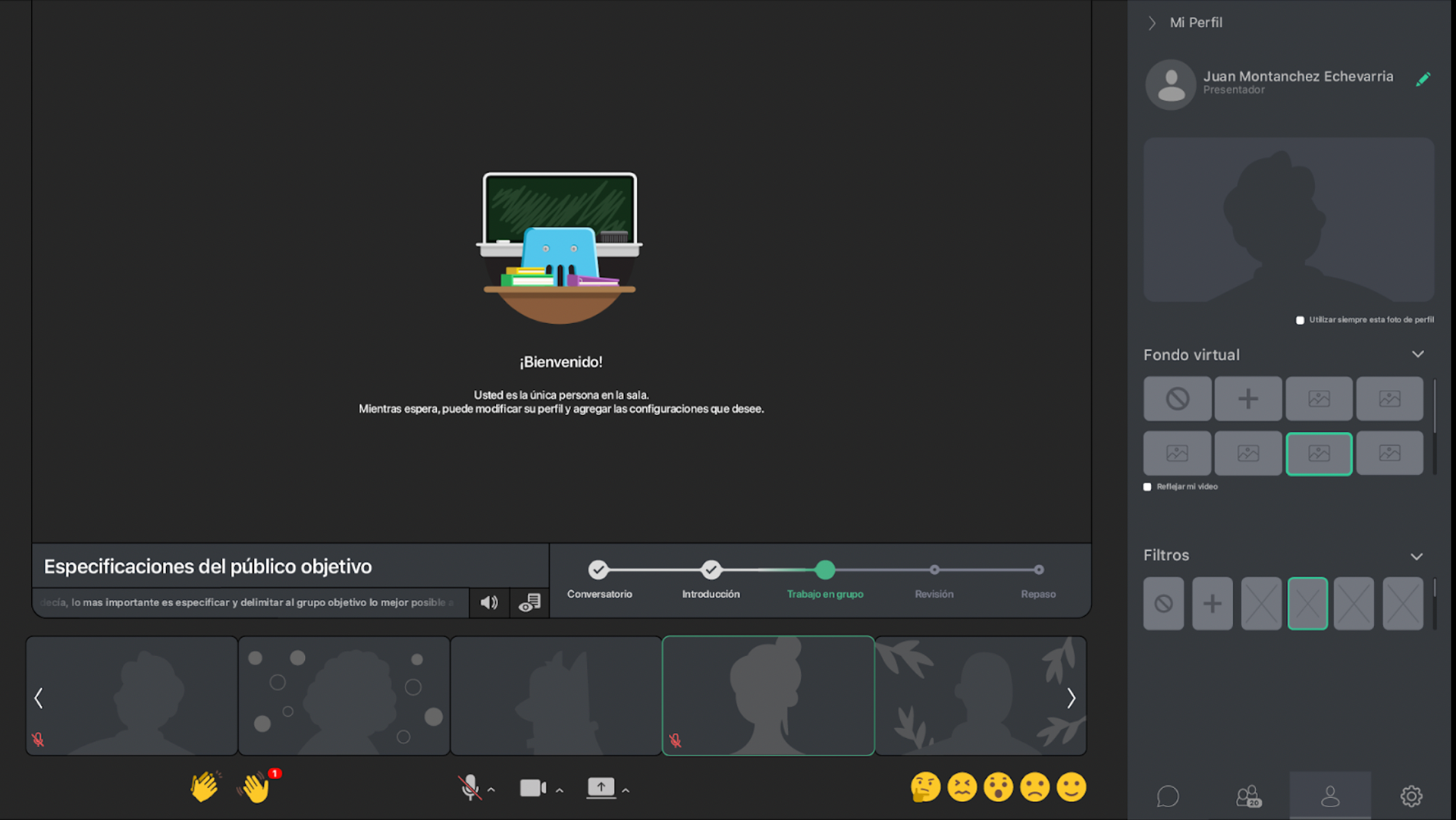Enable 'Utilizar siempre esta foto de perfil' checkbox
The width and height of the screenshot is (1456, 820).
tap(1300, 320)
